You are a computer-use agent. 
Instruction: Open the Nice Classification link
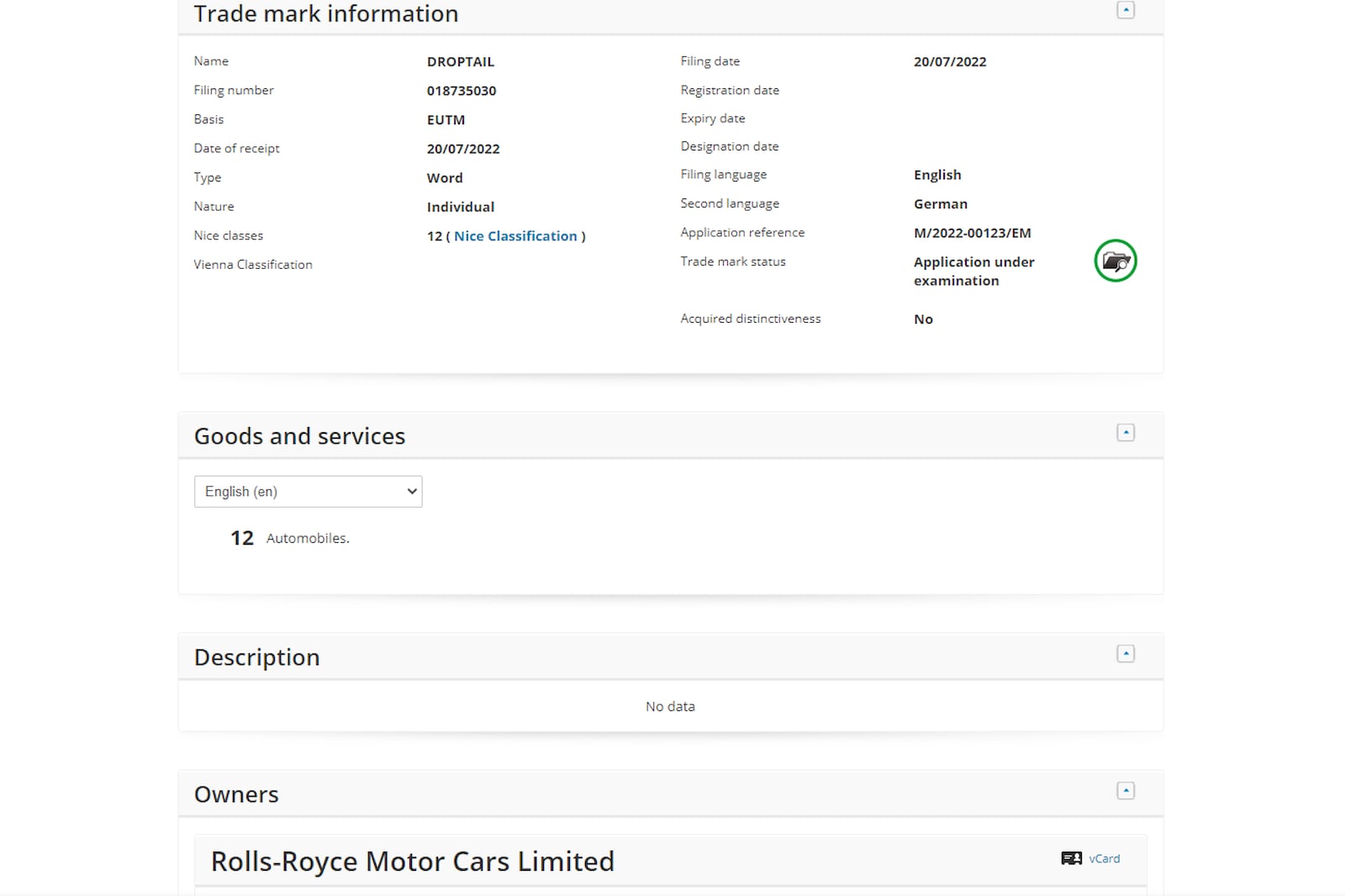pos(515,236)
